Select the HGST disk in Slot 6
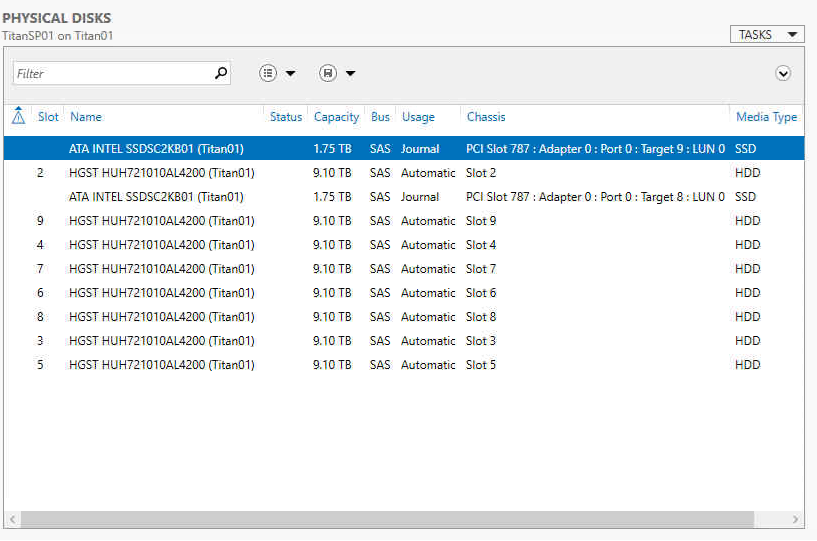 (x=404, y=292)
